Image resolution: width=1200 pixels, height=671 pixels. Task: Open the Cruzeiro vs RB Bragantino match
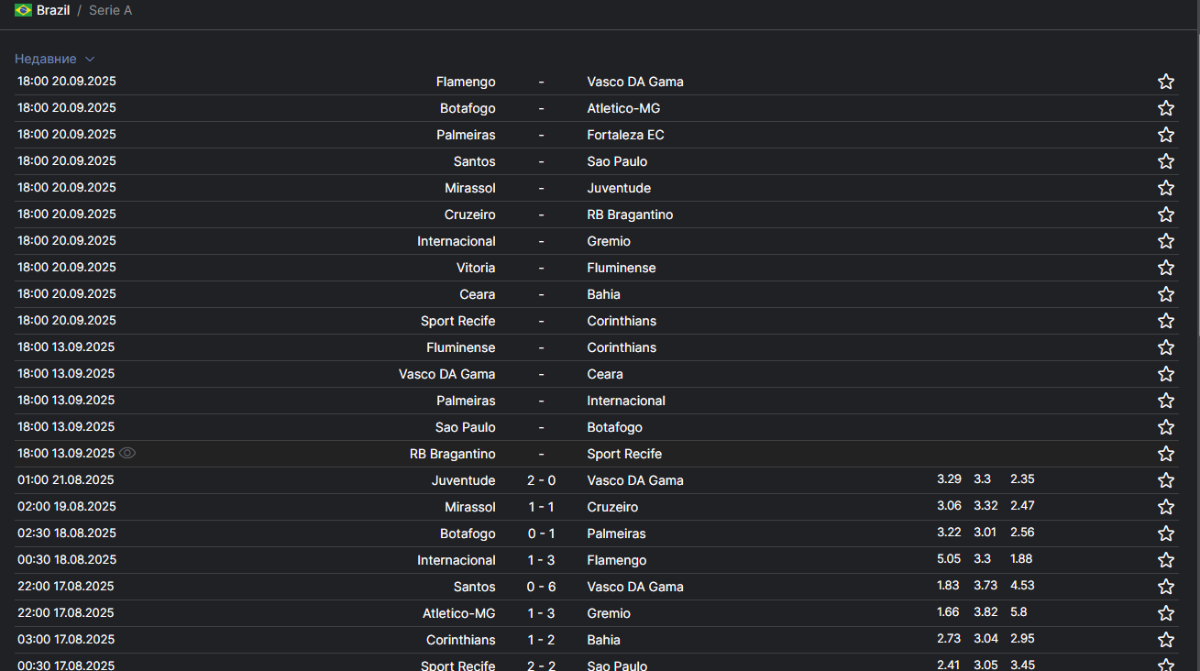coord(541,215)
